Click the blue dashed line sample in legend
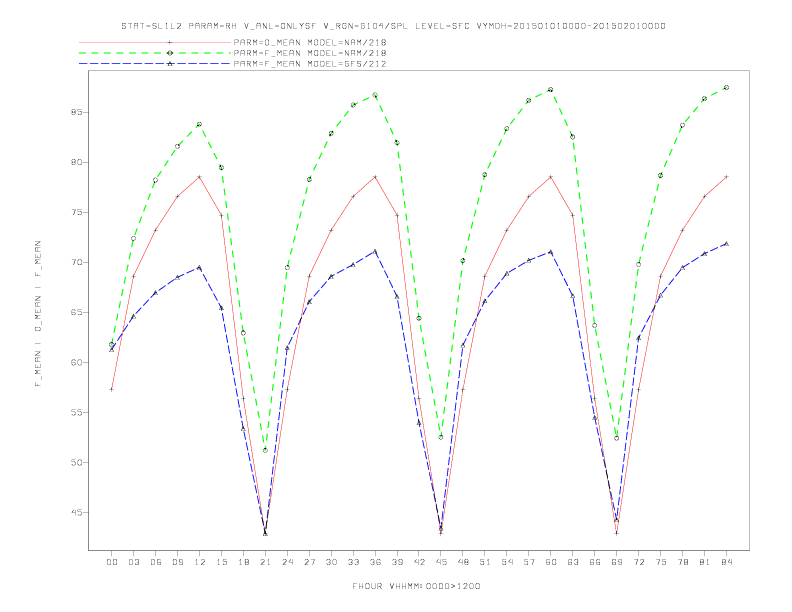The height and width of the screenshot is (612, 792). click(155, 64)
